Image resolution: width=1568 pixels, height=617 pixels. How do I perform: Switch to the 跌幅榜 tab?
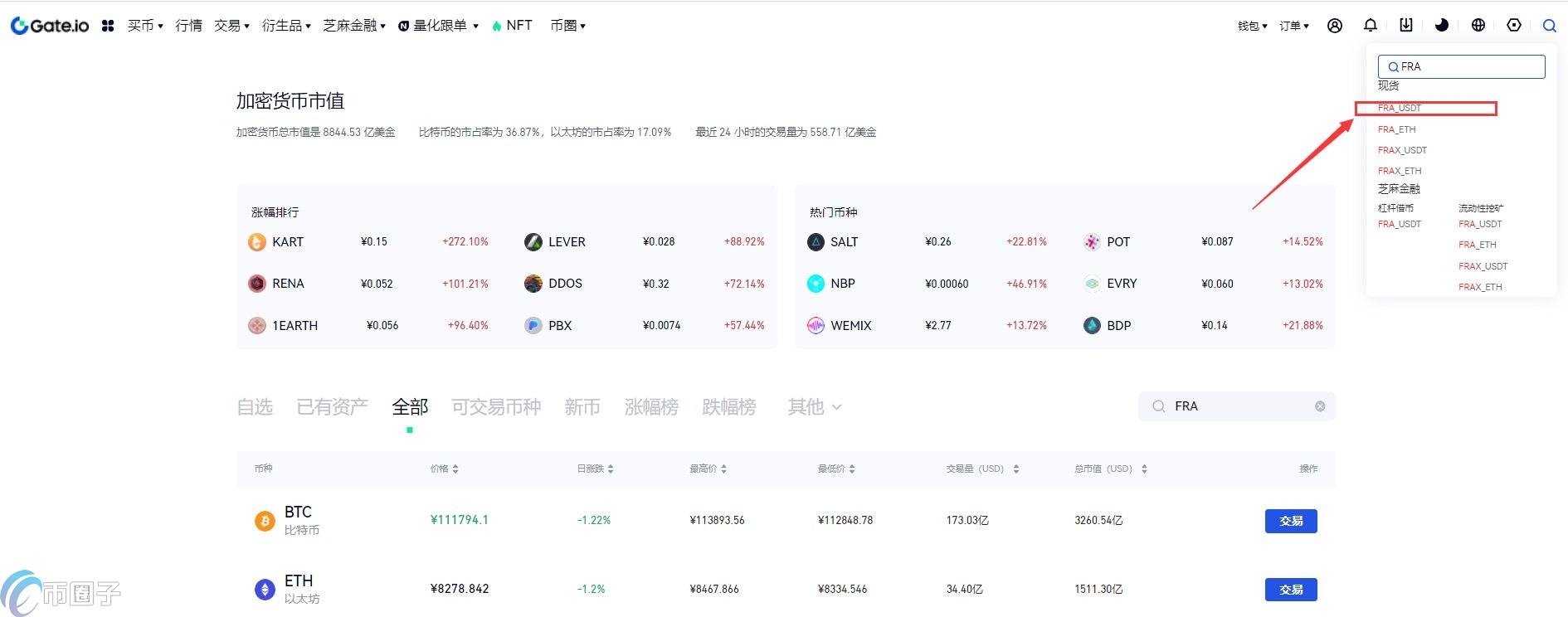(x=729, y=407)
